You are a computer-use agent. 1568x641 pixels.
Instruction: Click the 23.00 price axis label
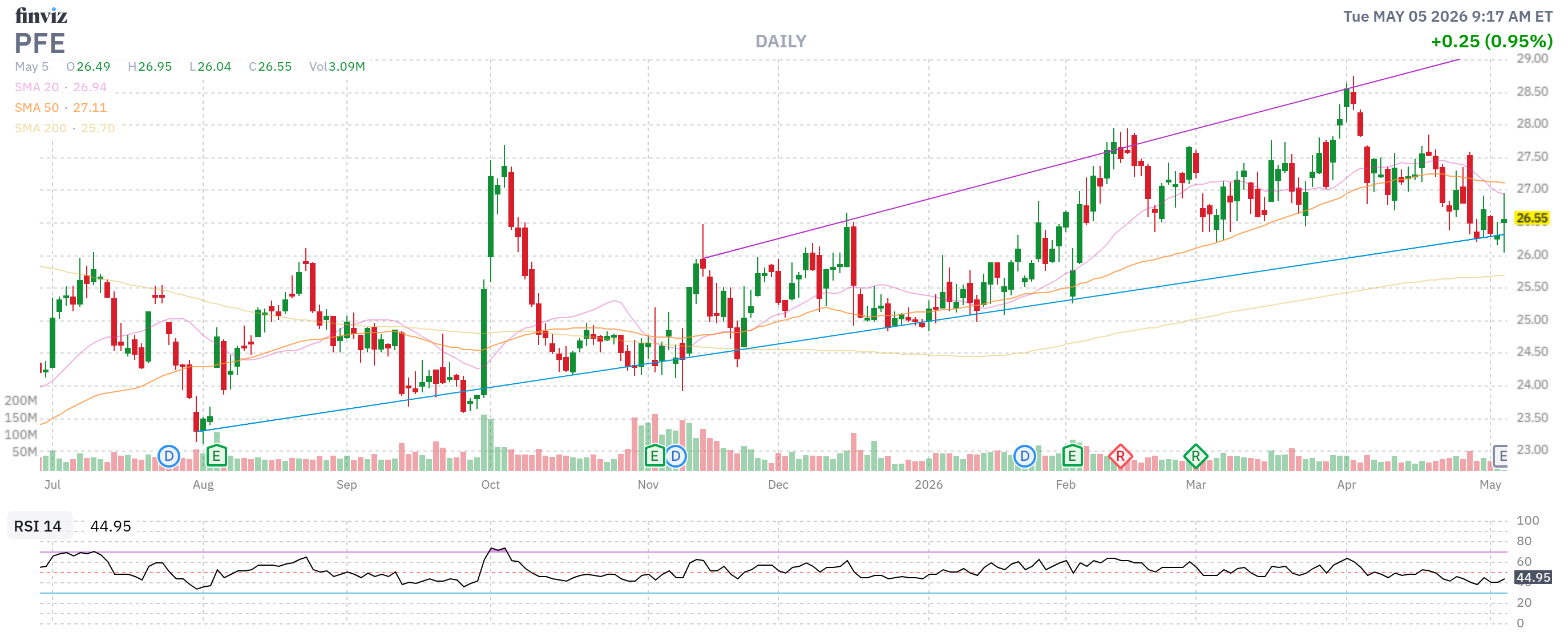(1532, 450)
